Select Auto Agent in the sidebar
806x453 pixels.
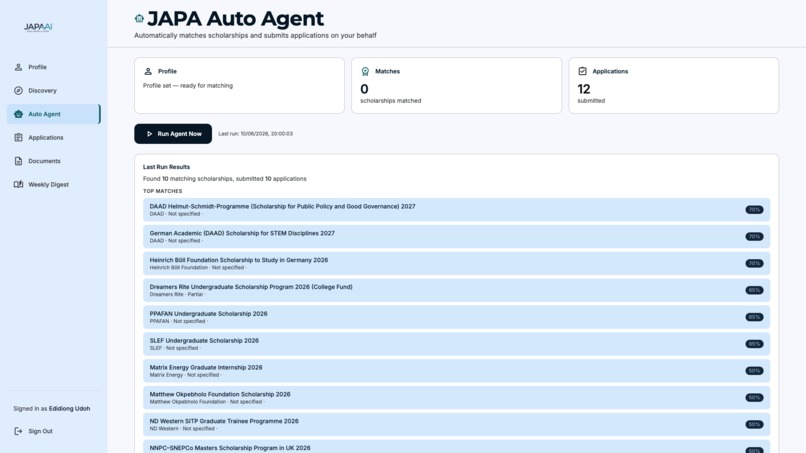pos(53,114)
